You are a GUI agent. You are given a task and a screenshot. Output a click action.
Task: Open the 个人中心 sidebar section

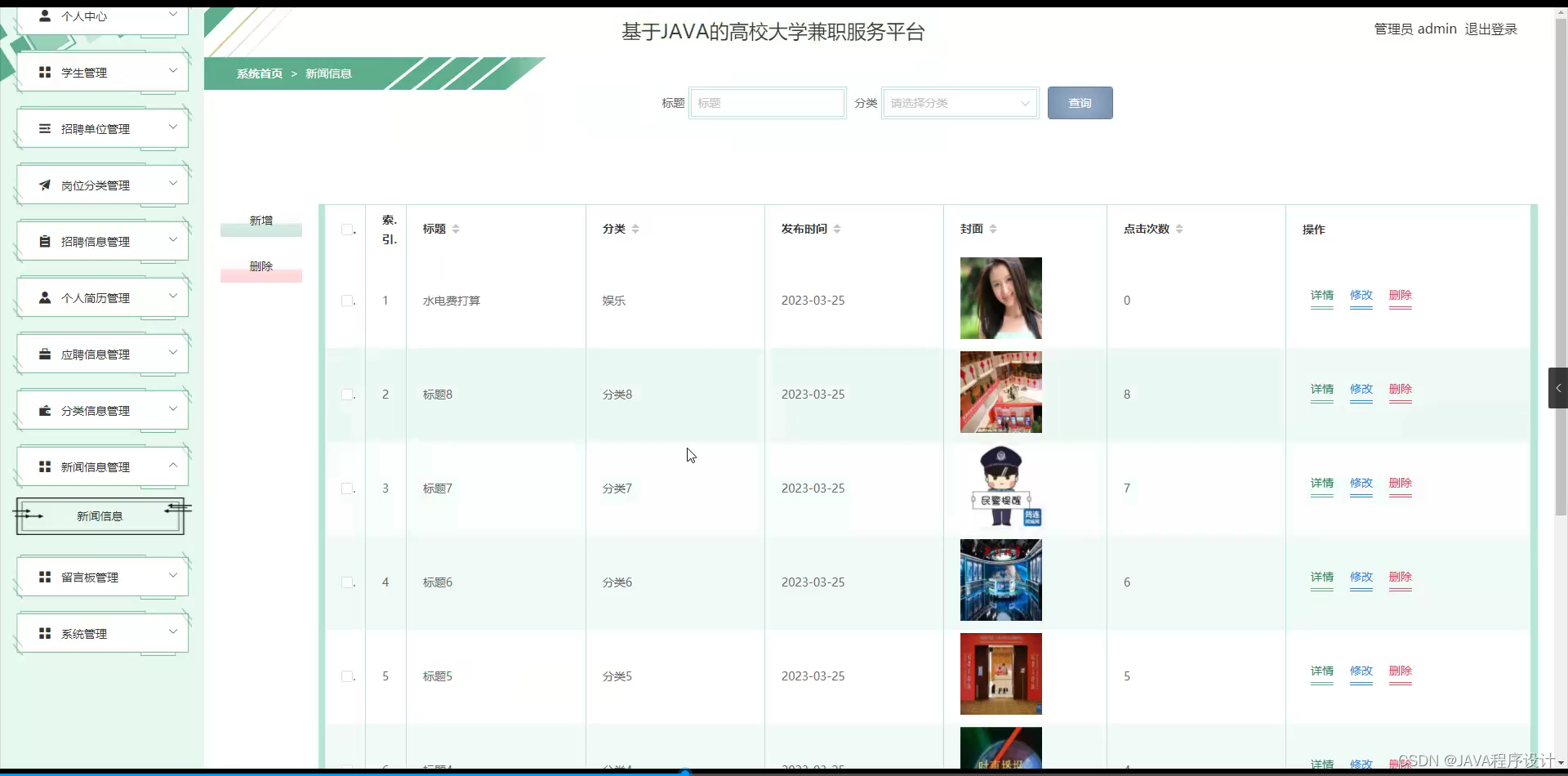click(45, 16)
